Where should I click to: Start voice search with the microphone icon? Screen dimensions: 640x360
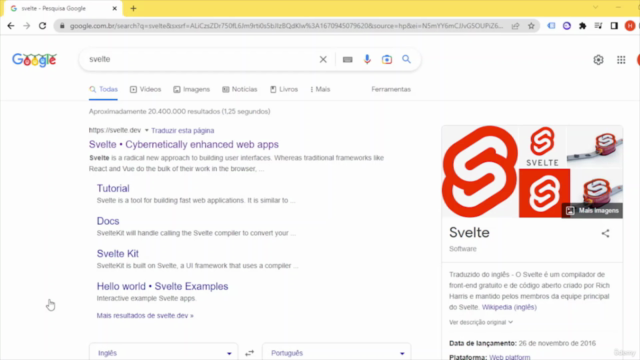pos(367,60)
